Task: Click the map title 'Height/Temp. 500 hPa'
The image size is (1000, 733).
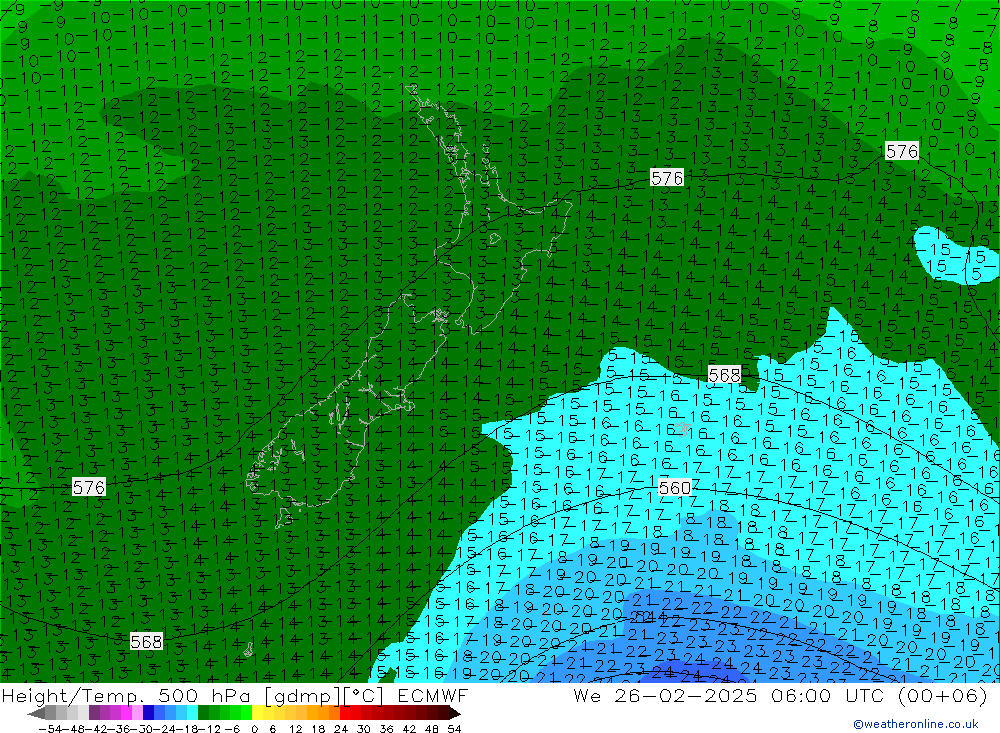Action: (126, 695)
